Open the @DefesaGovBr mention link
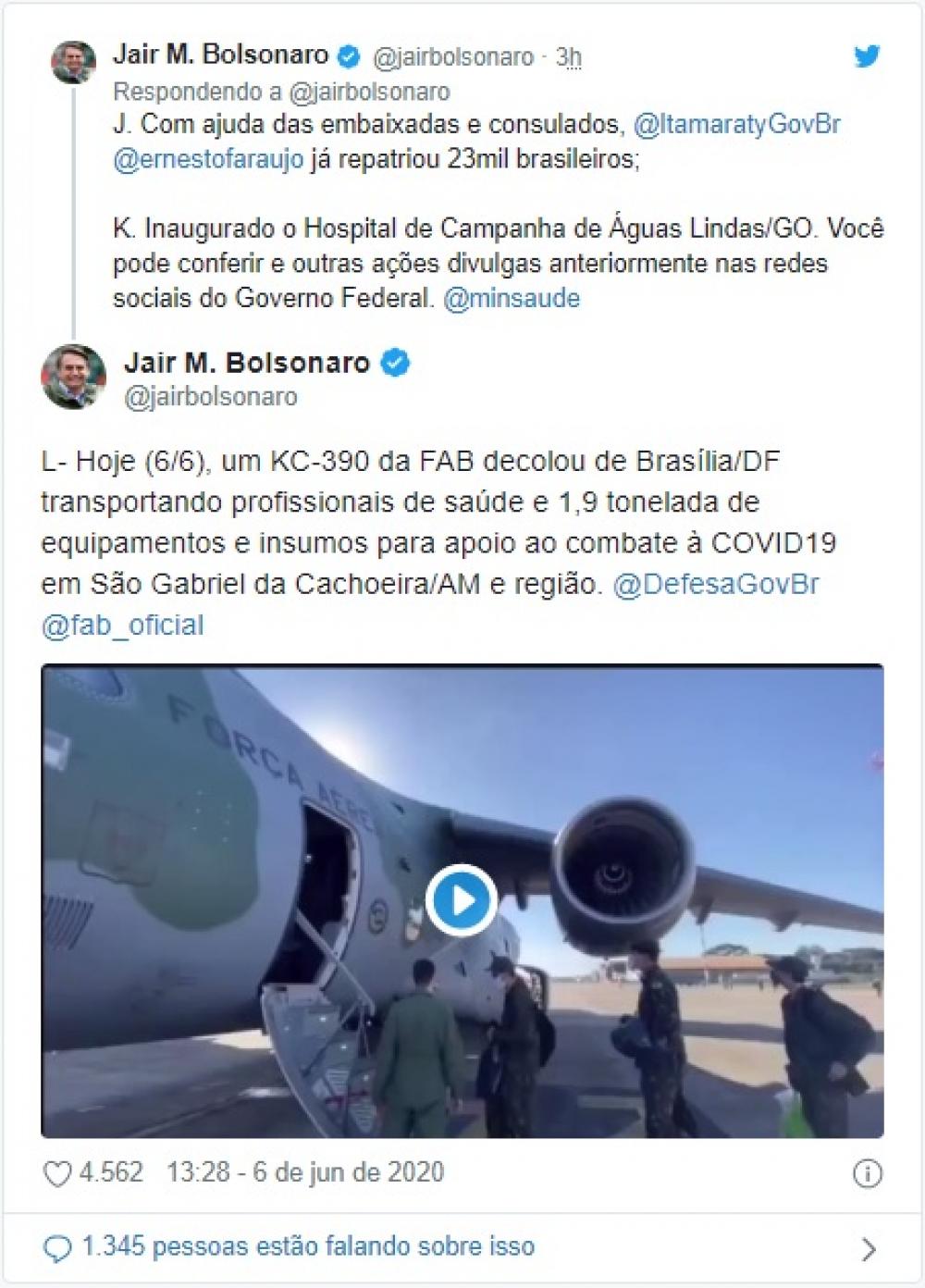The width and height of the screenshot is (925, 1288). point(716,584)
